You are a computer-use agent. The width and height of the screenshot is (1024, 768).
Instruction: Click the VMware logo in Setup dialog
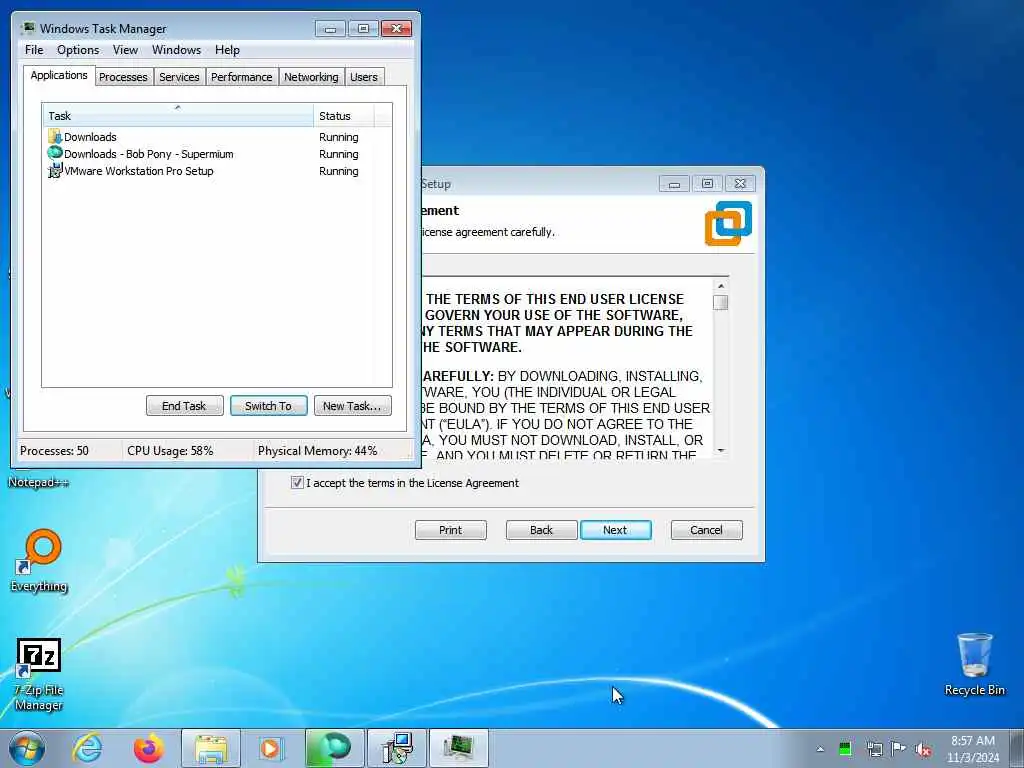click(728, 223)
